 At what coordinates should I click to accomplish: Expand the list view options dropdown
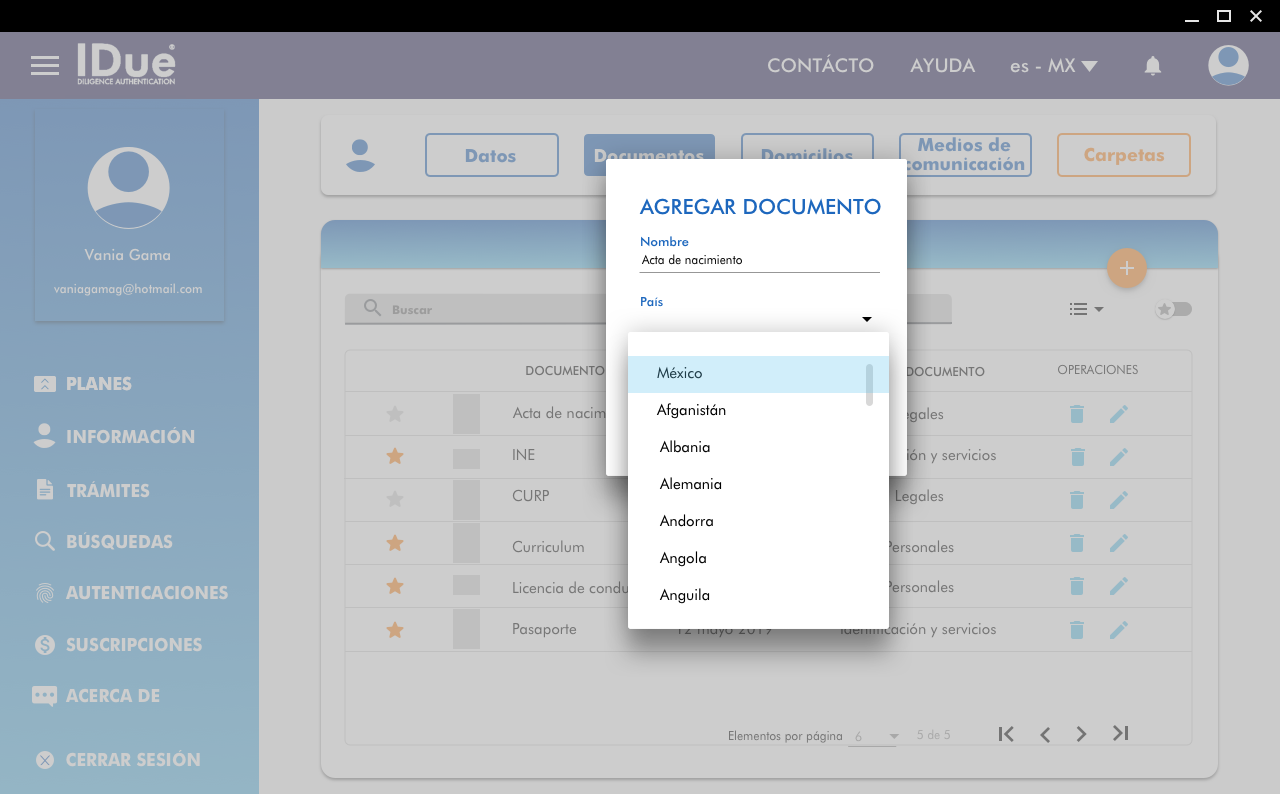click(x=1086, y=309)
